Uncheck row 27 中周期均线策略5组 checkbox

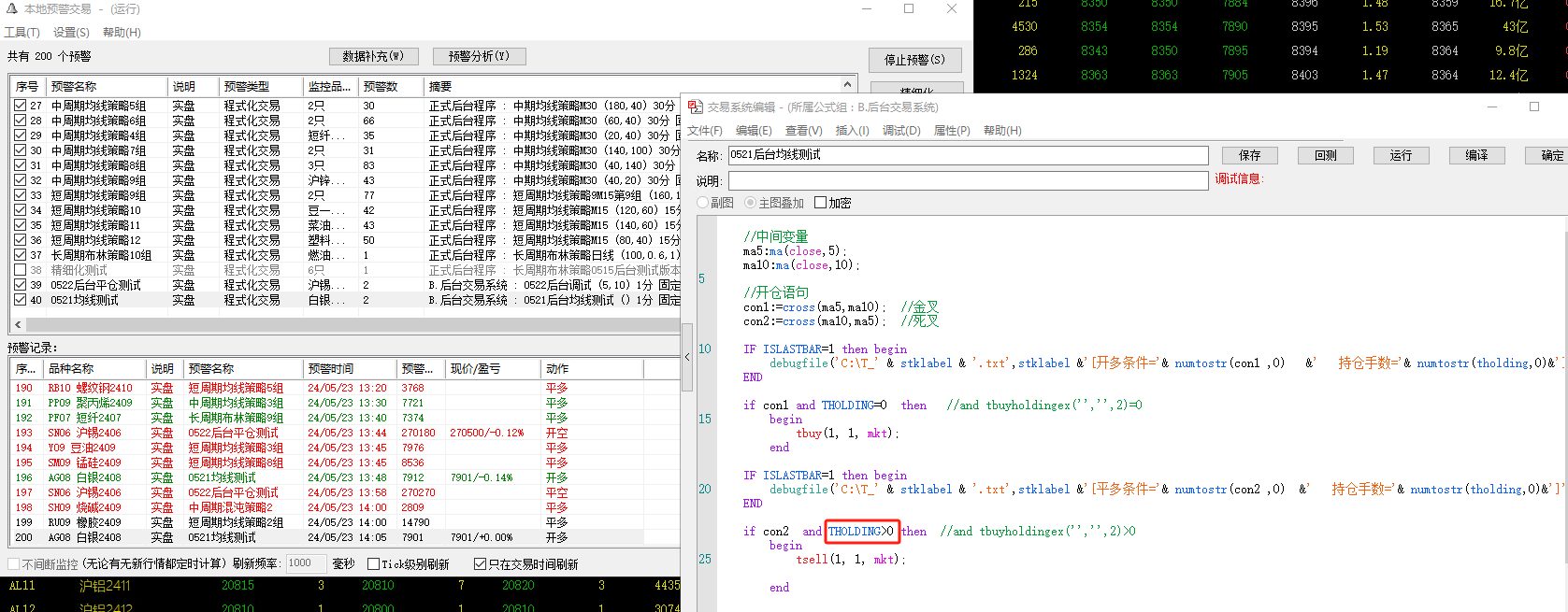click(x=20, y=106)
